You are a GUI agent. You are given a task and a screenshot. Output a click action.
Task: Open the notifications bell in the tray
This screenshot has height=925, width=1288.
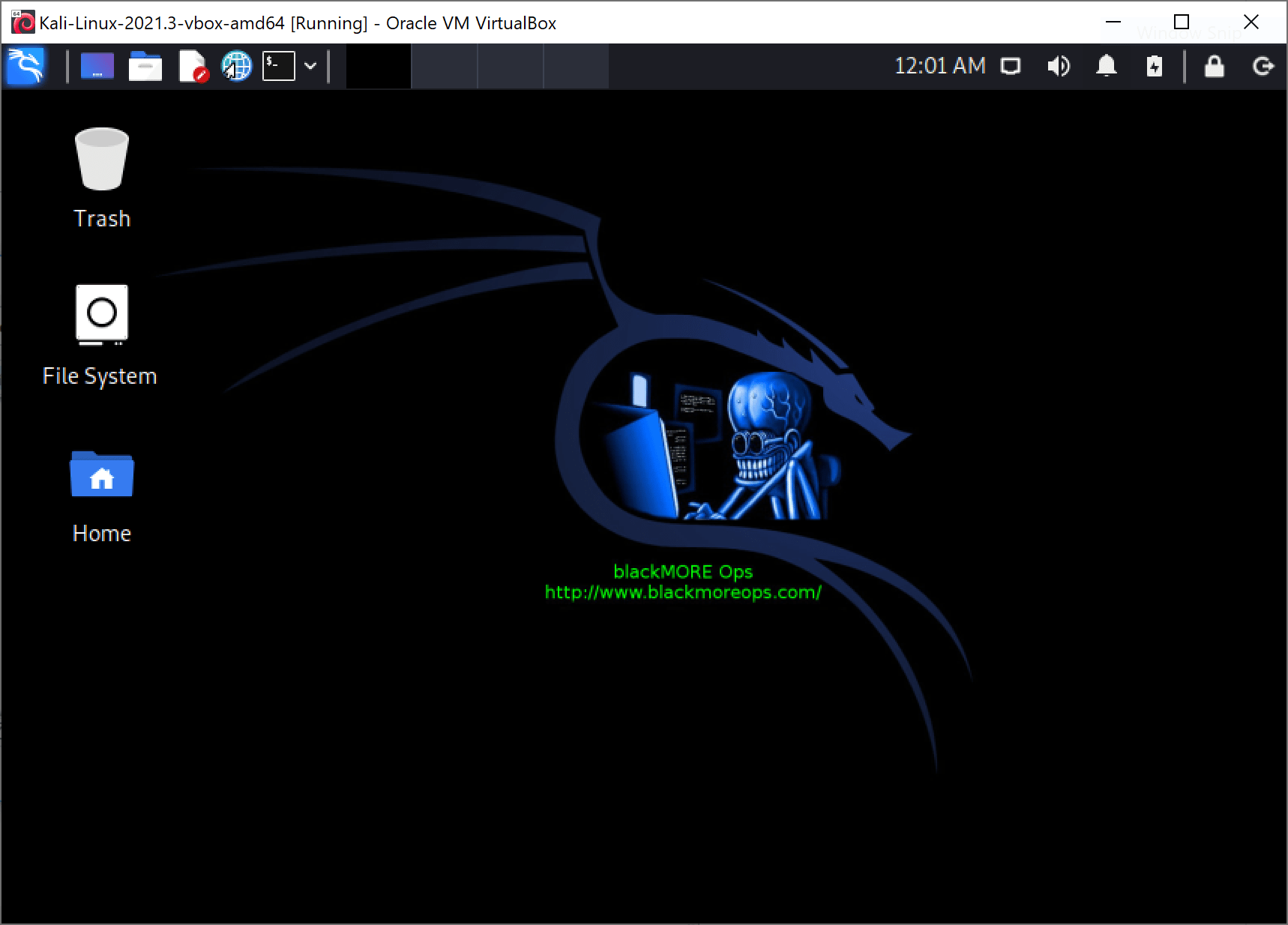1107,66
